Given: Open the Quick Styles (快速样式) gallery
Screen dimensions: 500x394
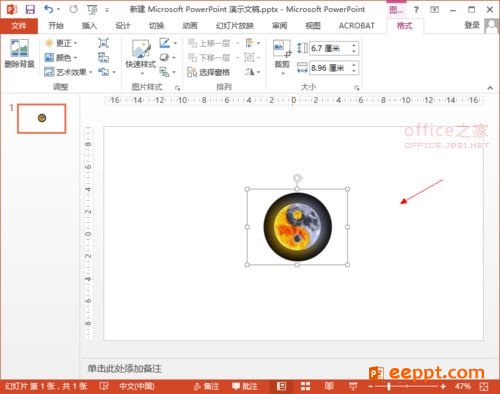Looking at the screenshot, I should pyautogui.click(x=141, y=57).
